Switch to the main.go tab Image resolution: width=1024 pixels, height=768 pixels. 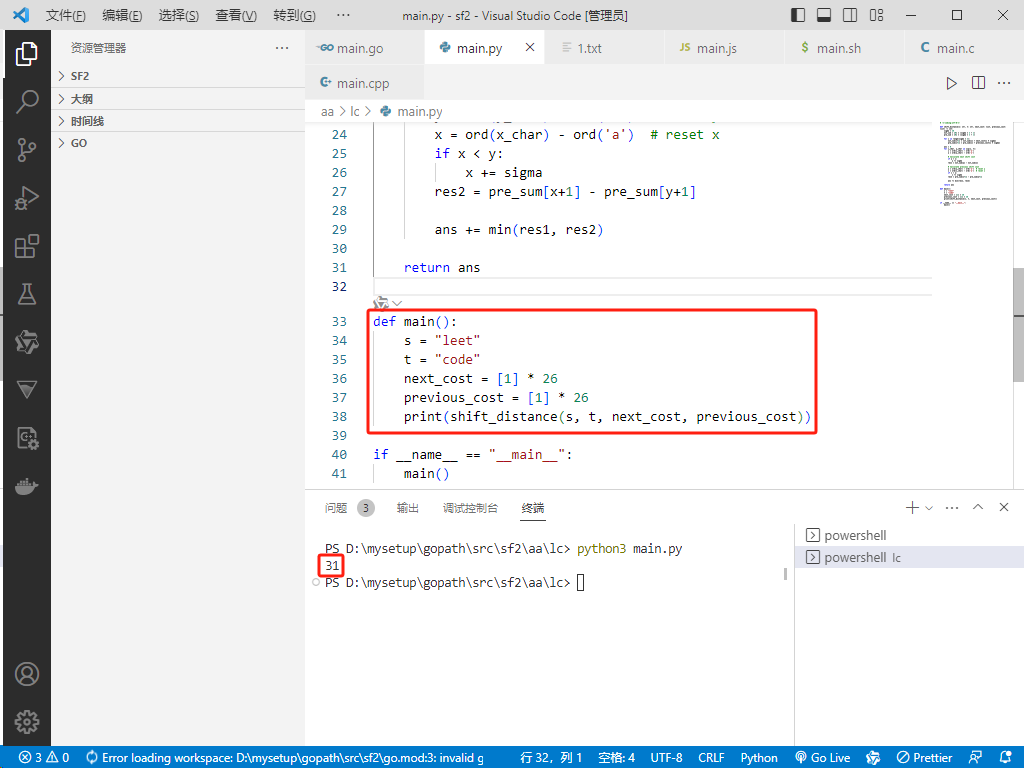point(364,48)
